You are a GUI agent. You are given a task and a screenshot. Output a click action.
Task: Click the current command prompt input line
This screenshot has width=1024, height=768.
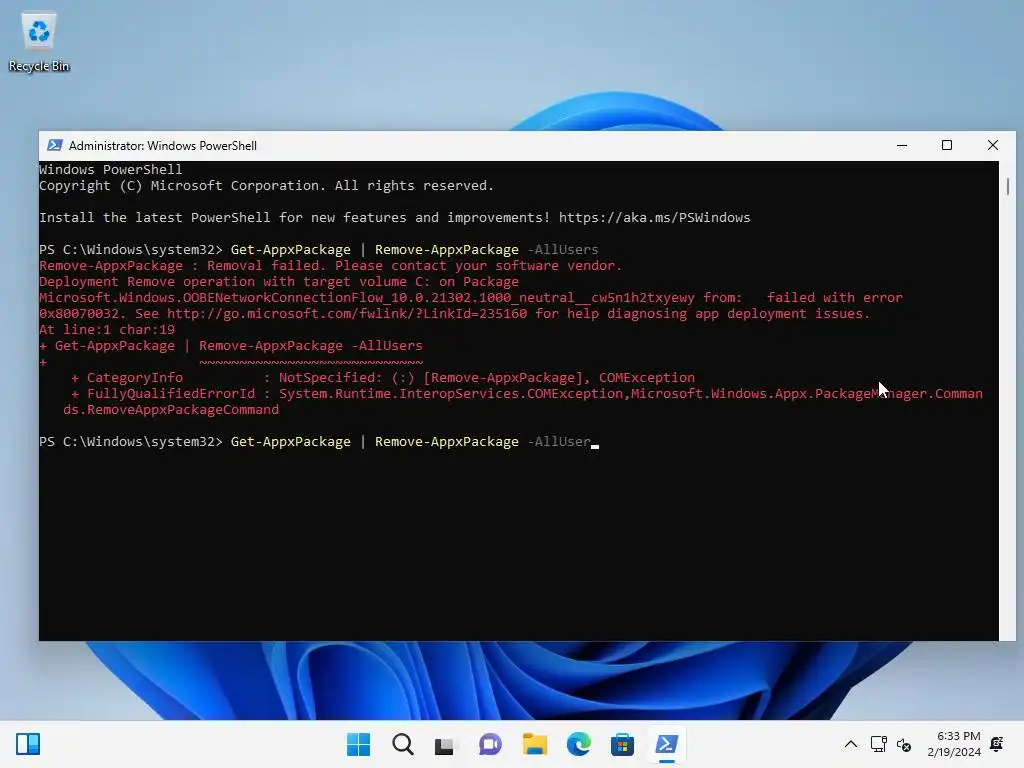[319, 441]
